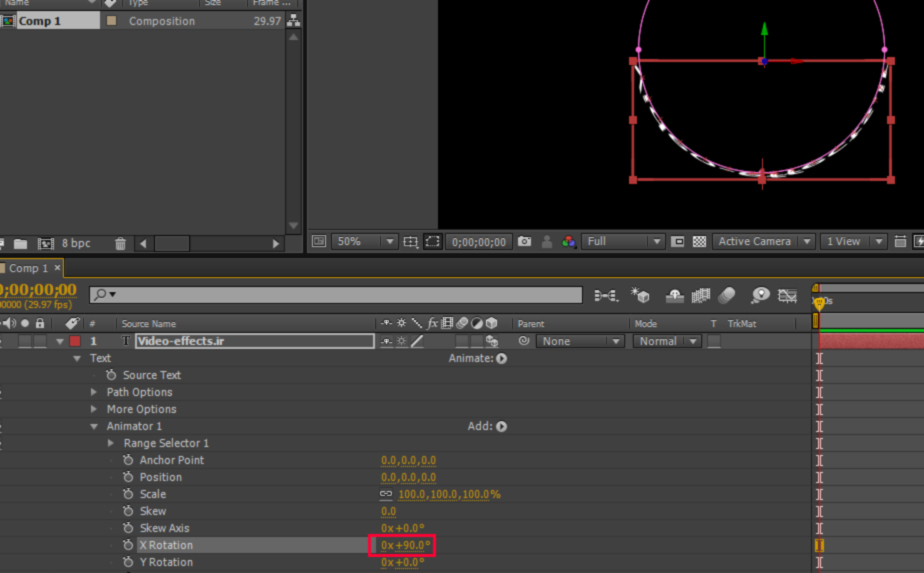Expand More Options
This screenshot has width=924, height=573.
94,409
